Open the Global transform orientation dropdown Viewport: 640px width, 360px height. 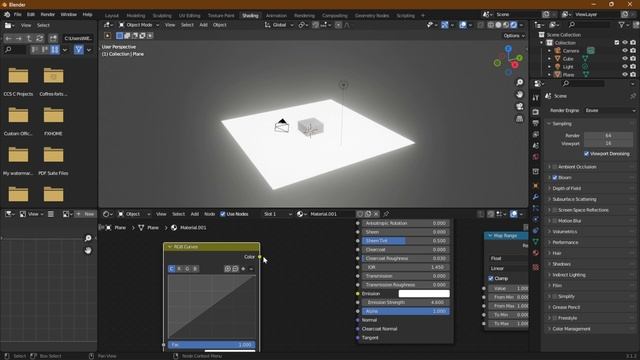tap(279, 25)
